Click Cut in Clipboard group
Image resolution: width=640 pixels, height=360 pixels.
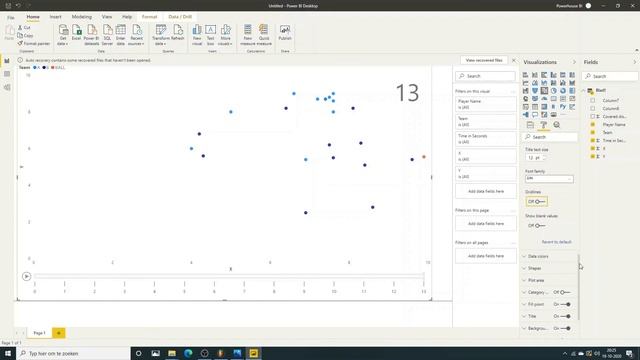click(24, 27)
